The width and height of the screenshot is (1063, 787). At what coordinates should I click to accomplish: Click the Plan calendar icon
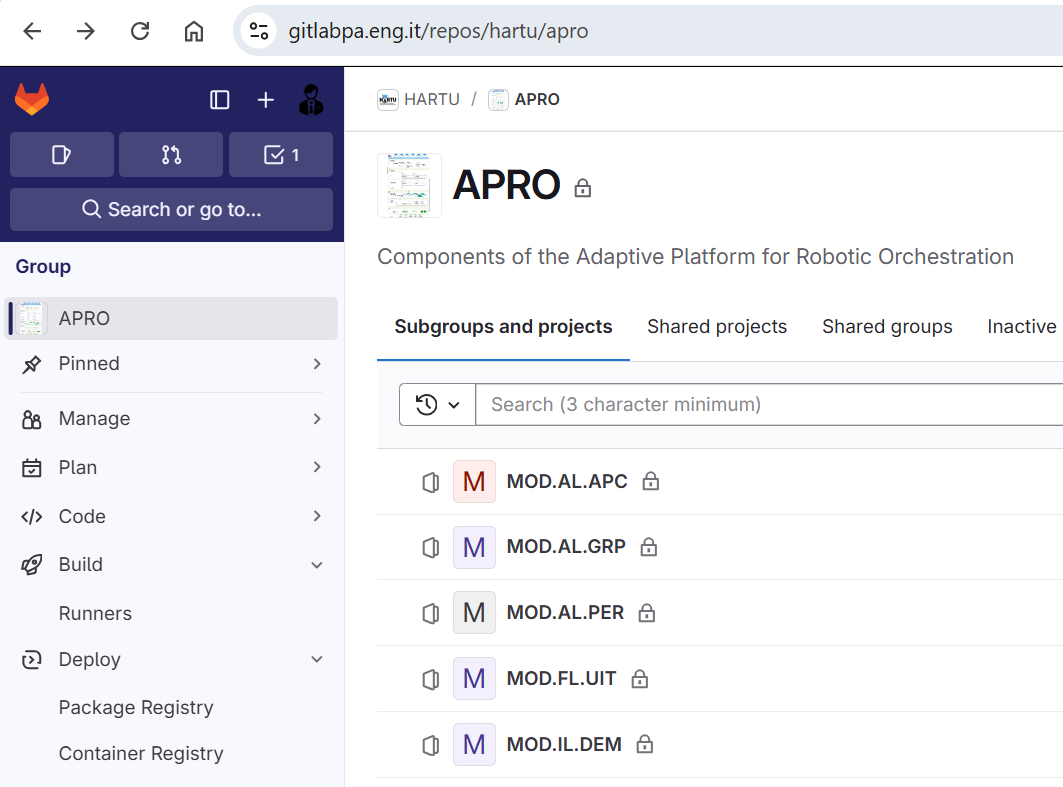tap(31, 468)
